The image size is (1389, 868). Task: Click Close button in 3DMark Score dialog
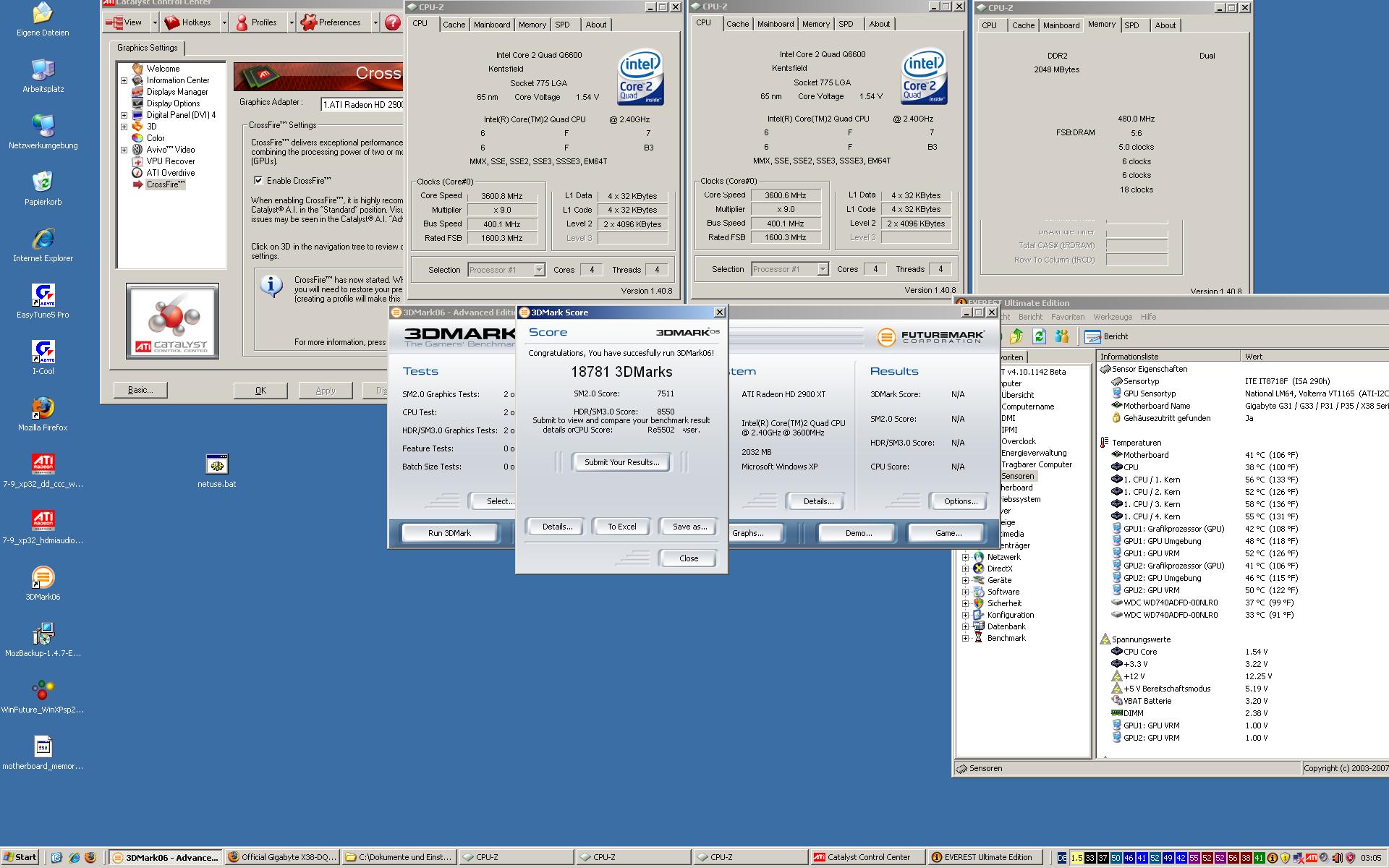[689, 558]
